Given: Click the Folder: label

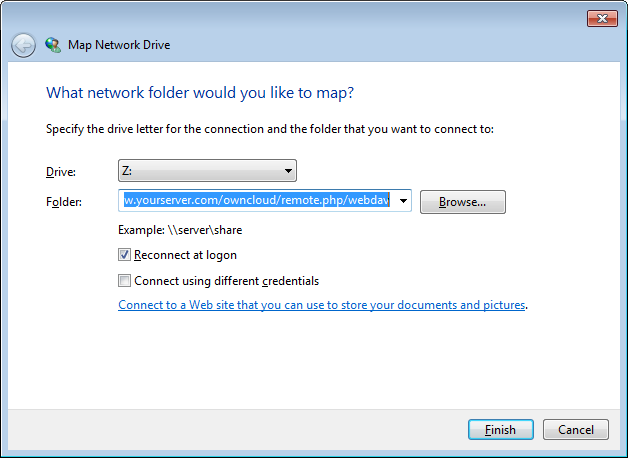Looking at the screenshot, I should point(64,202).
